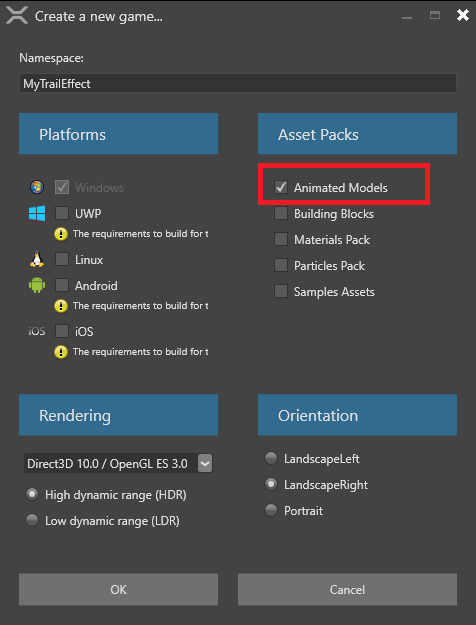This screenshot has height=625, width=476.
Task: Click the Namespace text field
Action: pyautogui.click(x=238, y=83)
